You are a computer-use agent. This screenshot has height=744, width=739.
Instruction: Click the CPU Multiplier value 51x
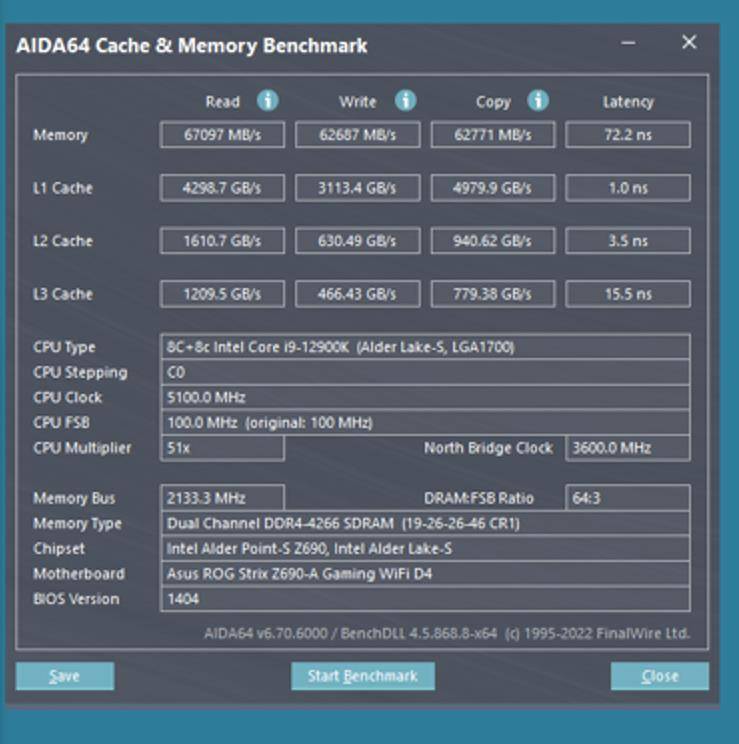pos(223,448)
